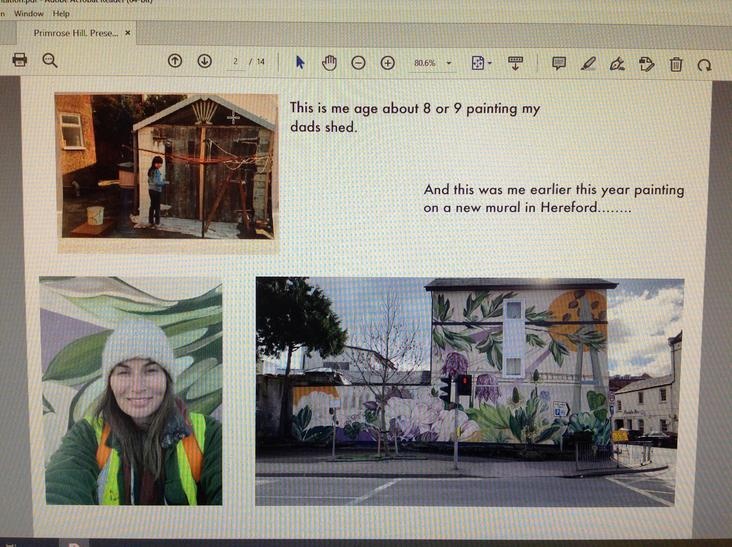Go to next page with down arrow
The width and height of the screenshot is (732, 547).
204,62
